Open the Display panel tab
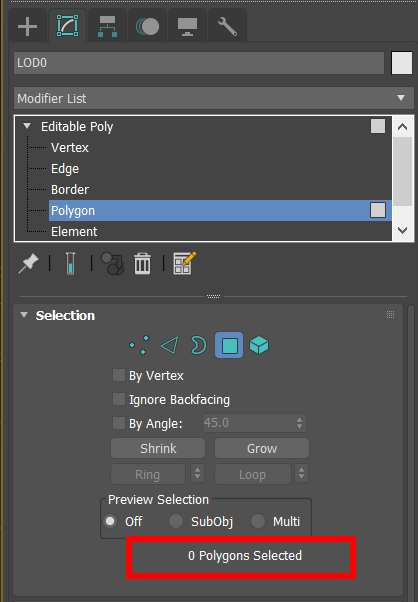Image resolution: width=418 pixels, height=602 pixels. [187, 26]
